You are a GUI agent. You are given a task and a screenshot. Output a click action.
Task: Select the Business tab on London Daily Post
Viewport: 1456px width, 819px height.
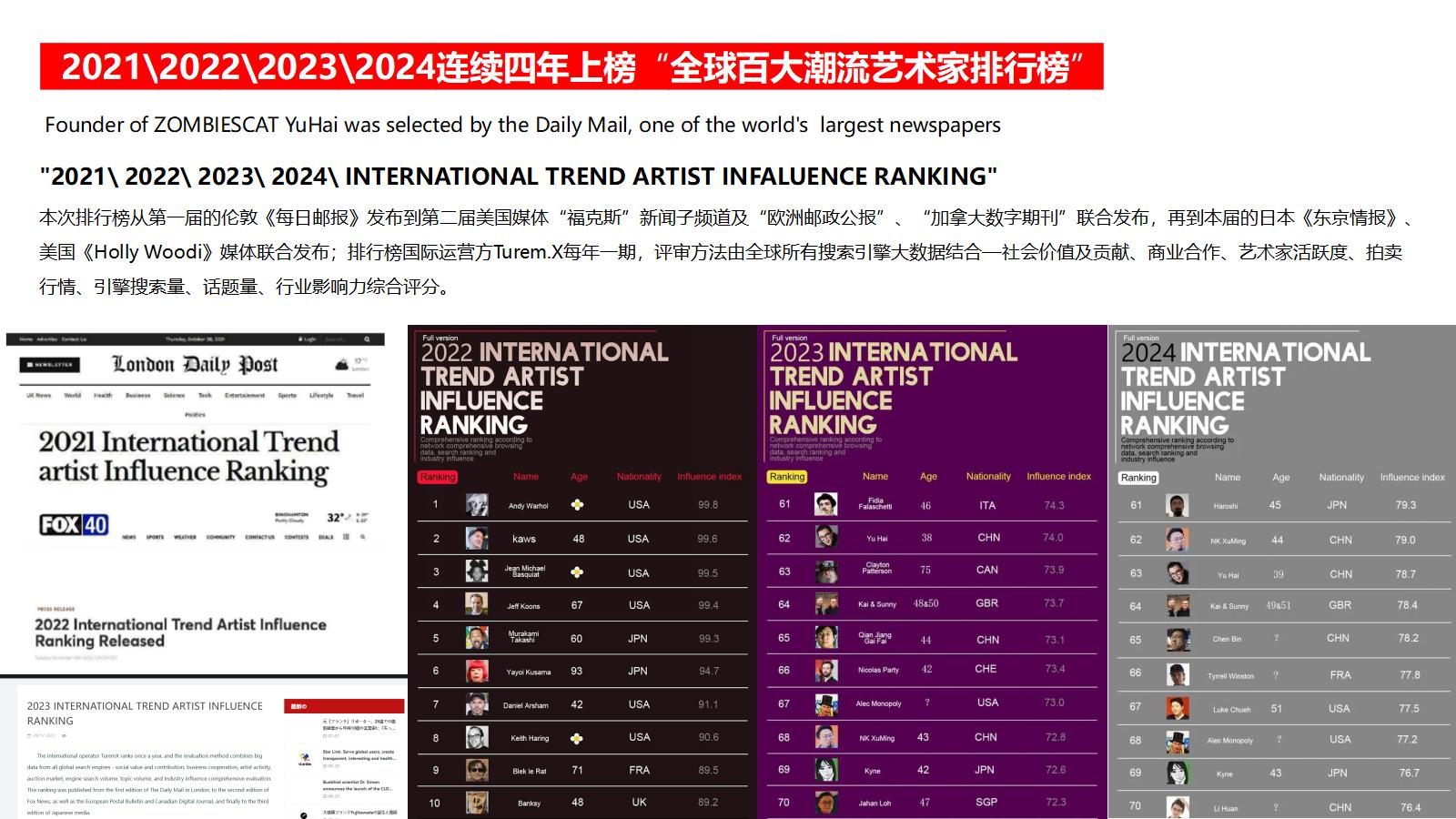138,396
